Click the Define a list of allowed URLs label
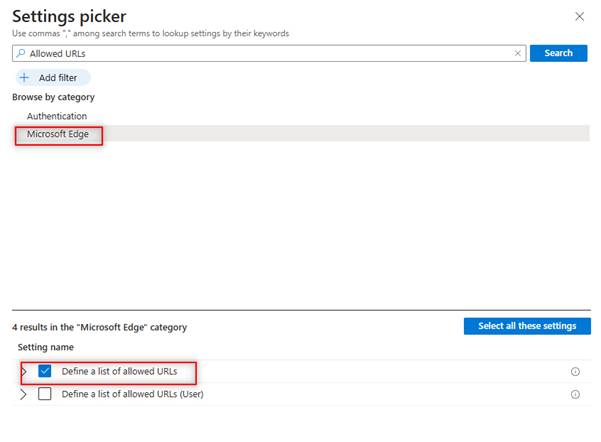 tap(119, 371)
